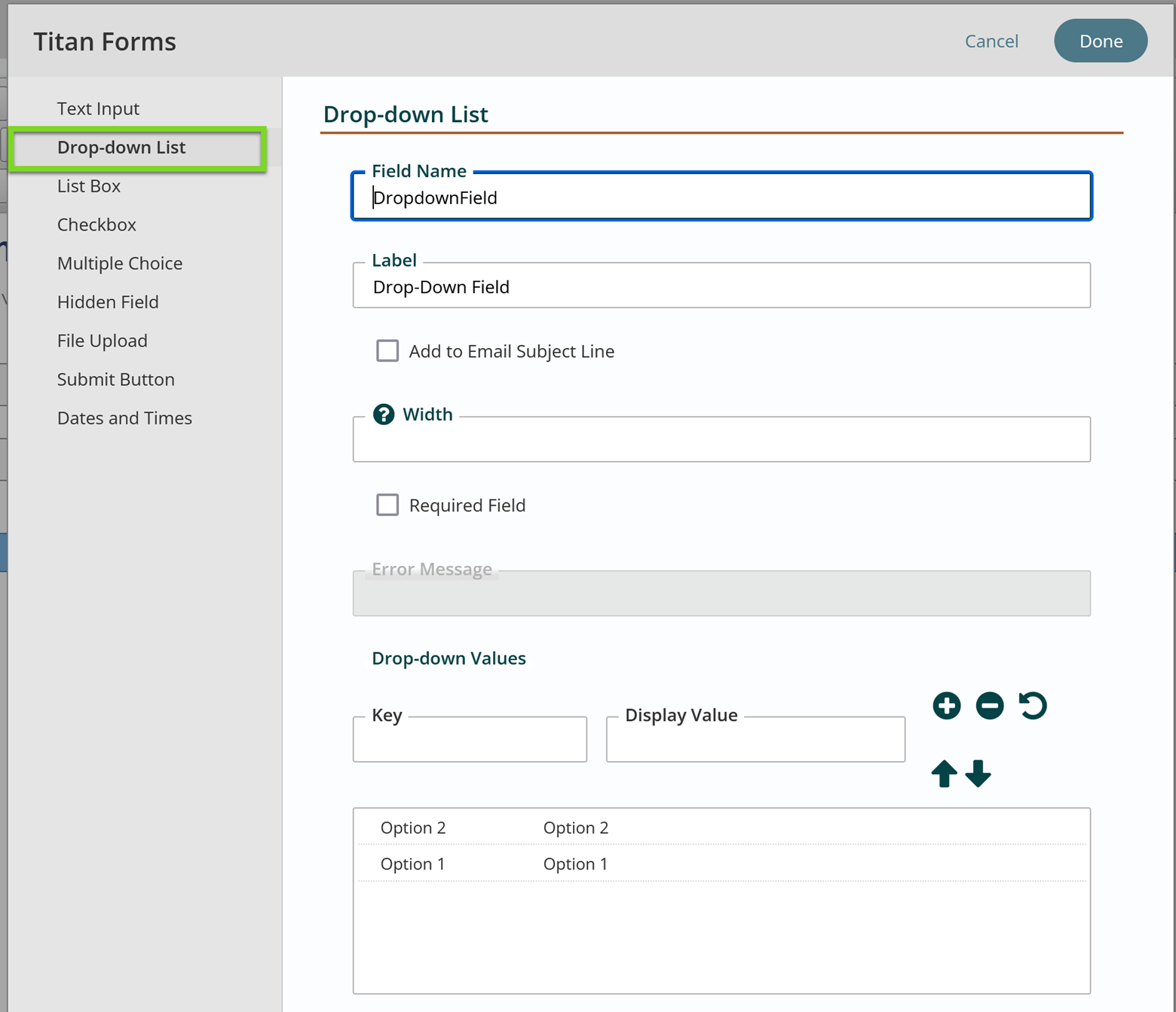Click into the Label input
This screenshot has height=1012, width=1176.
pos(721,286)
